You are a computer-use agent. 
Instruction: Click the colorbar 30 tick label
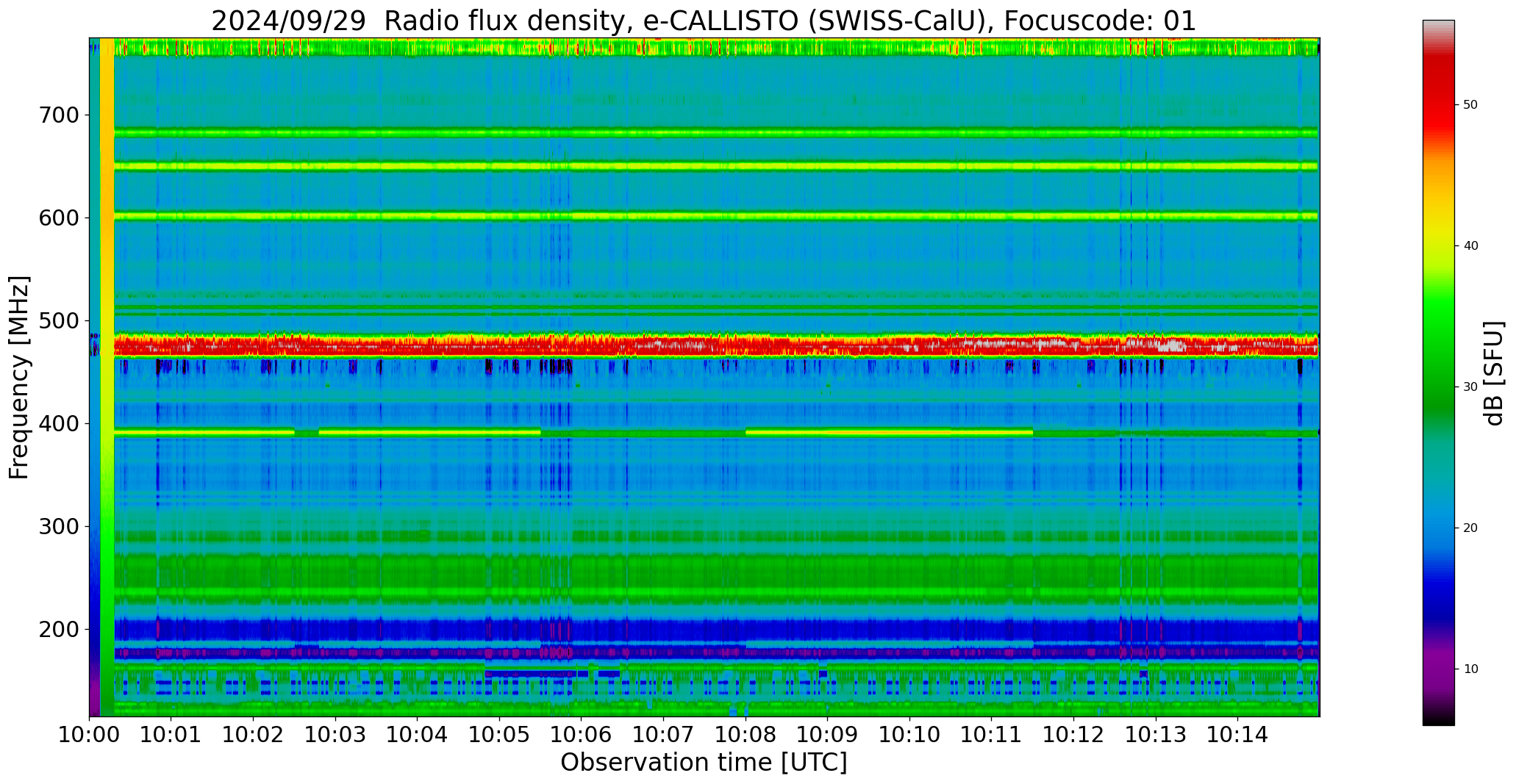tap(1470, 387)
